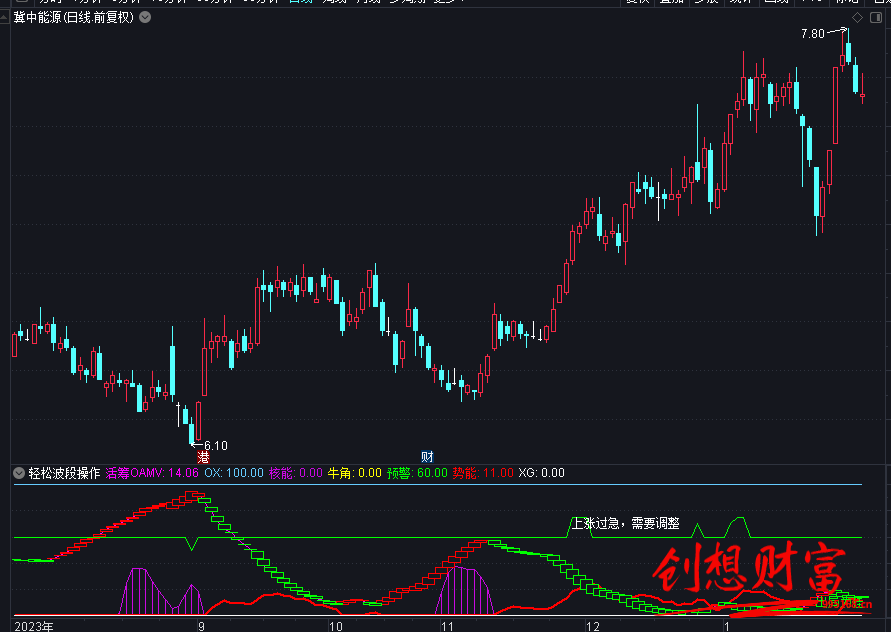Click the 港 event marker icon
Viewport: 891px width, 632px height.
203,457
